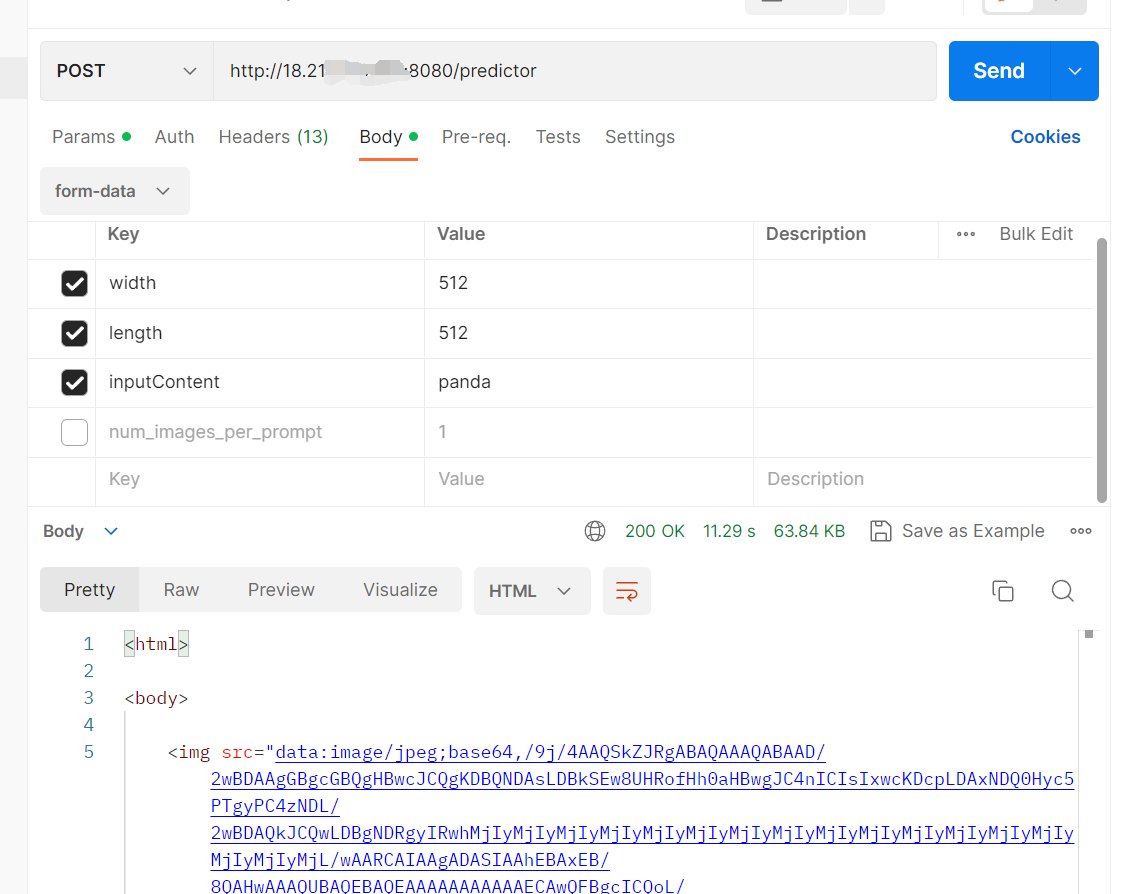The image size is (1124, 894).
Task: Click Save as Example
Action: (x=957, y=531)
